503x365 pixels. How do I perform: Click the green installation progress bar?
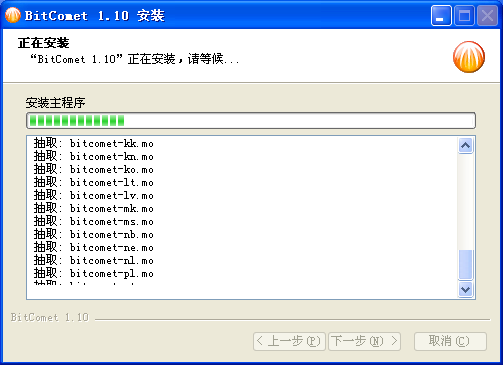(x=251, y=120)
